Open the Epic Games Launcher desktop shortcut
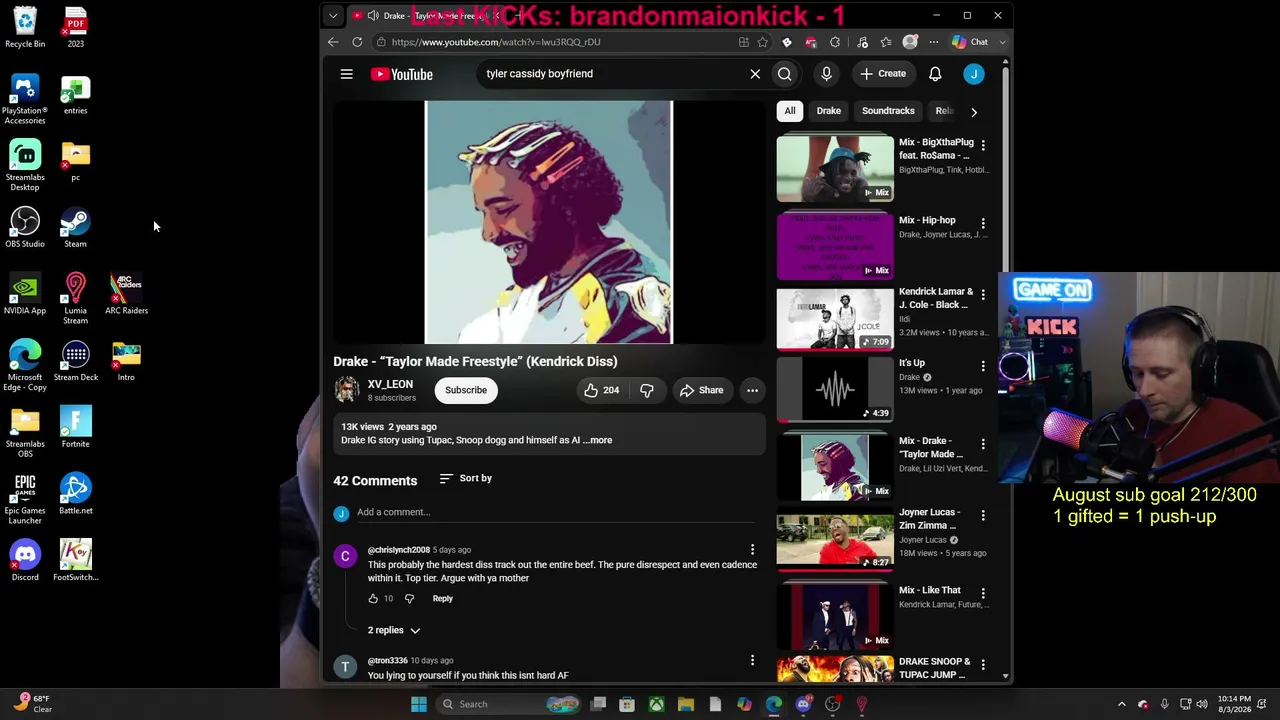The width and height of the screenshot is (1280, 720). 25,499
